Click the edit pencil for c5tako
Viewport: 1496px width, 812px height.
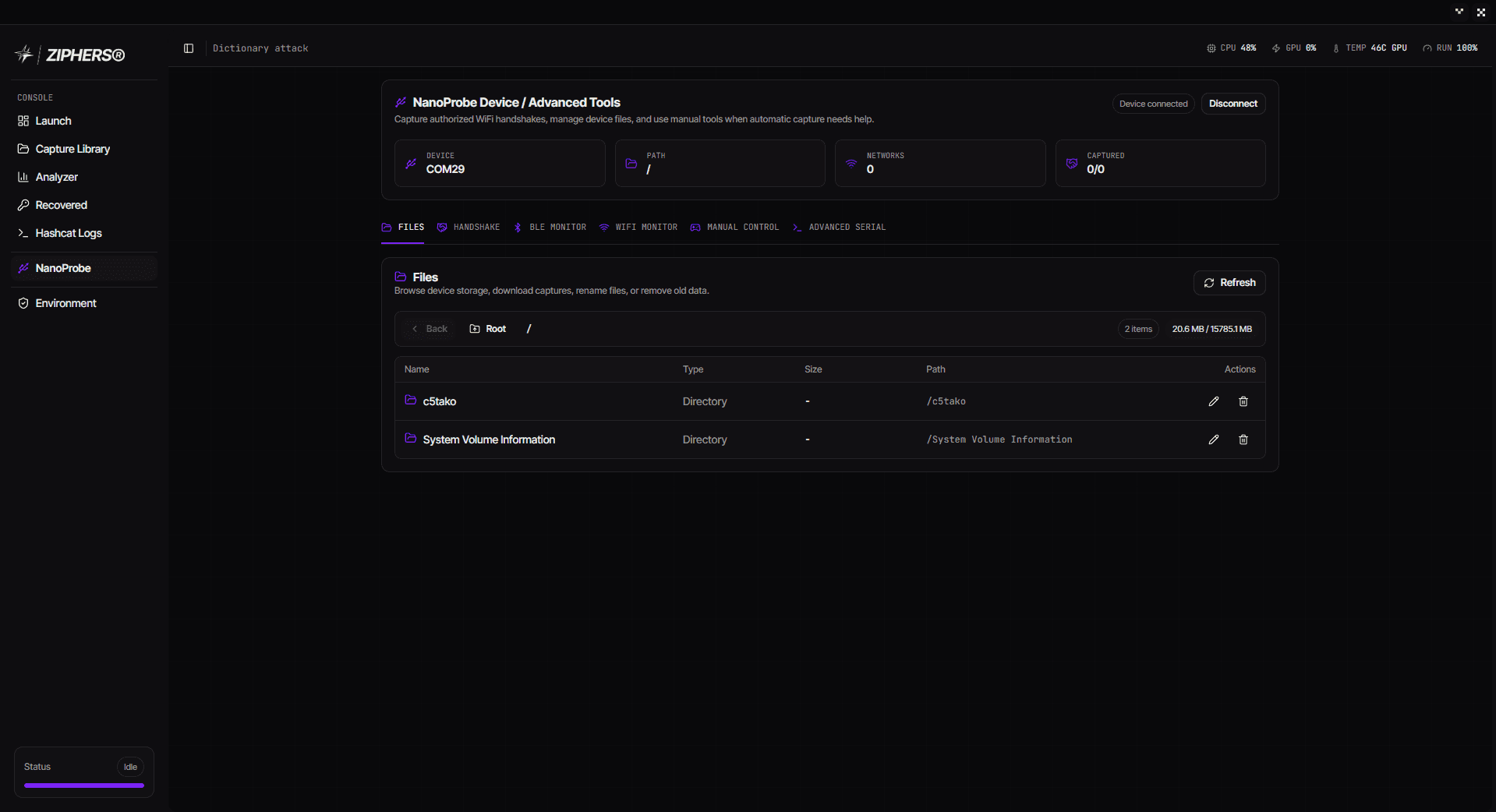click(x=1214, y=401)
